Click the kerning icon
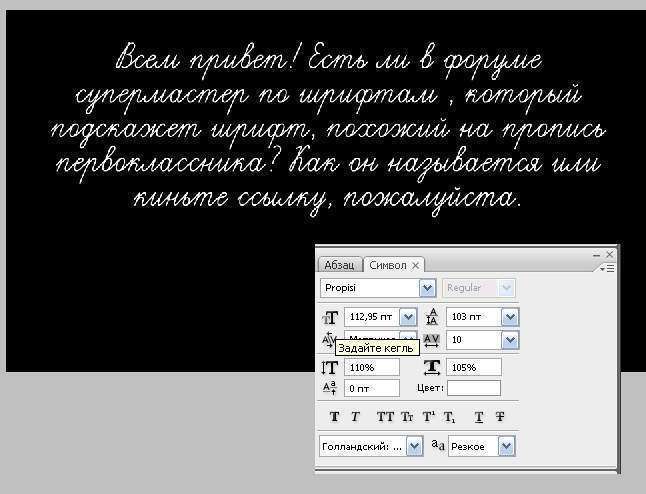The height and width of the screenshot is (494, 646). [x=328, y=340]
